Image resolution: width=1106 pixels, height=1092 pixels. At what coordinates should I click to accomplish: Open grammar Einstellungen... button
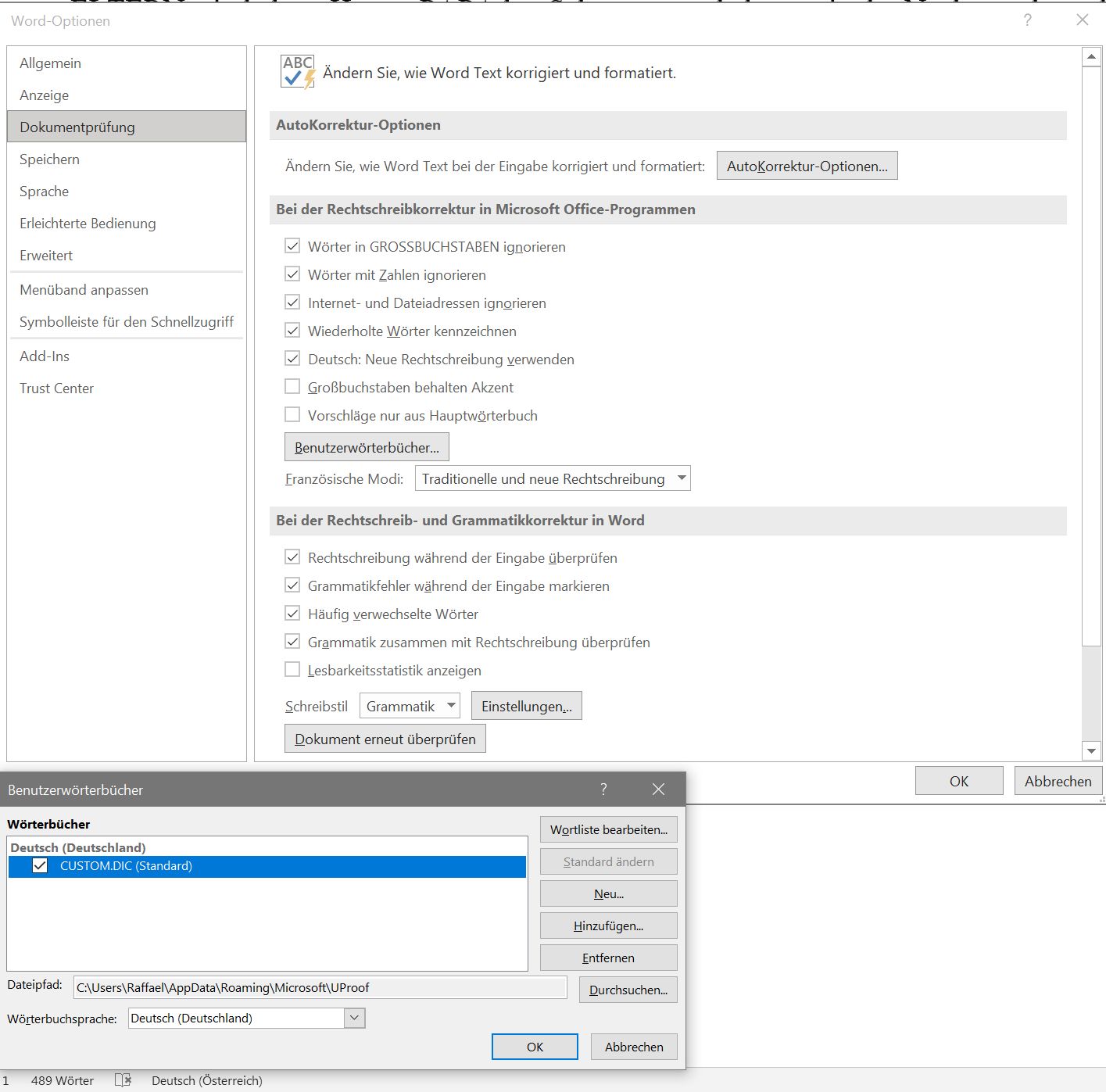527,706
